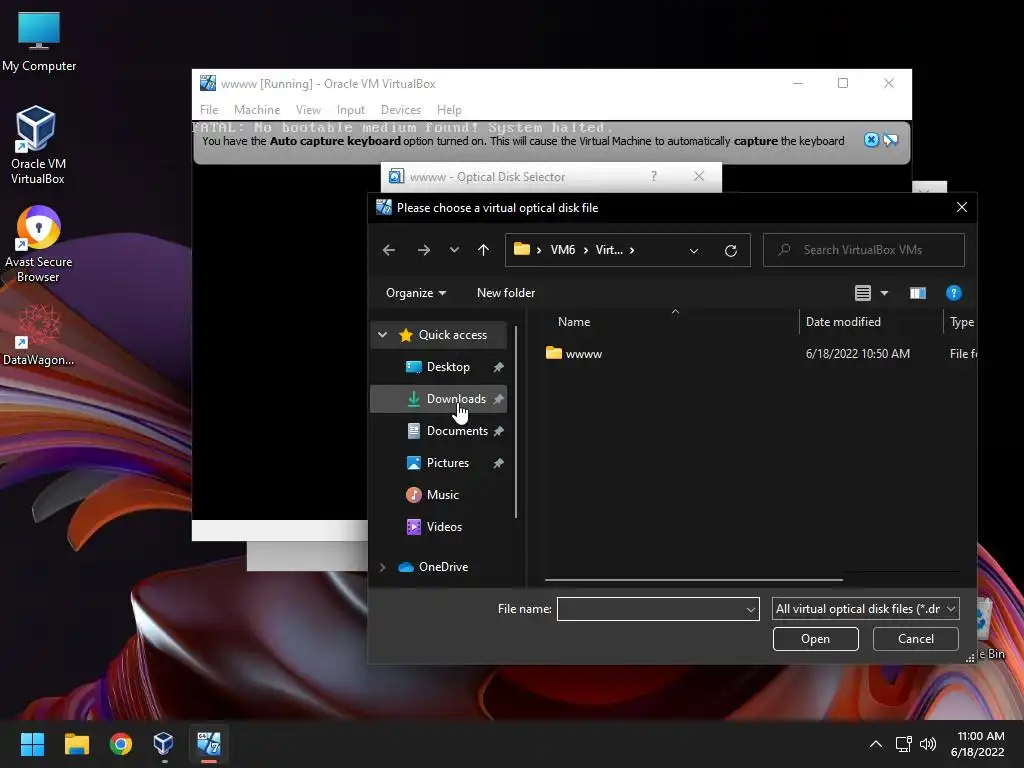Open the volume control in system tray
Viewport: 1024px width, 768px height.
pos(927,744)
